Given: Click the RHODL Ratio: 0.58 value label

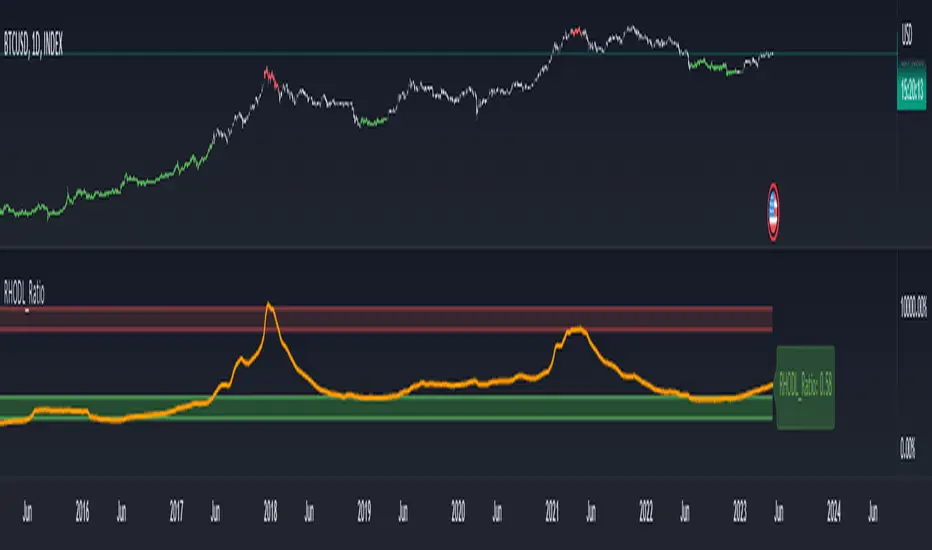Looking at the screenshot, I should pyautogui.click(x=805, y=387).
